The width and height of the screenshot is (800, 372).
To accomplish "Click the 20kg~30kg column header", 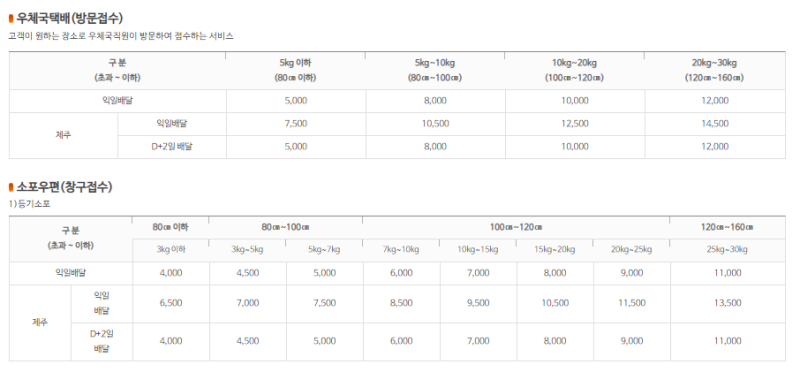I will (x=714, y=70).
